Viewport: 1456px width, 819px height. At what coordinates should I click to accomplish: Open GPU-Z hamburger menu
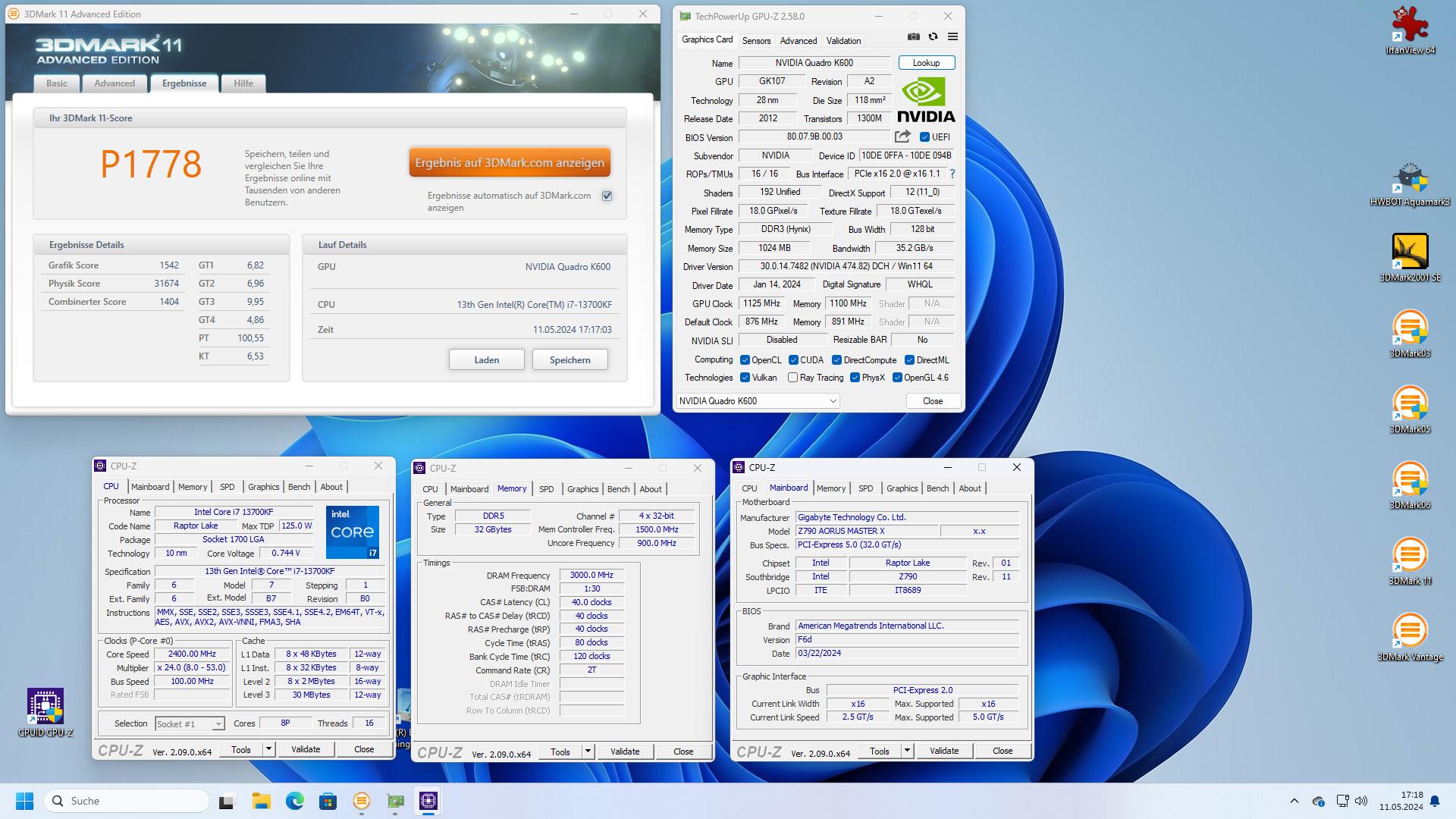(952, 36)
